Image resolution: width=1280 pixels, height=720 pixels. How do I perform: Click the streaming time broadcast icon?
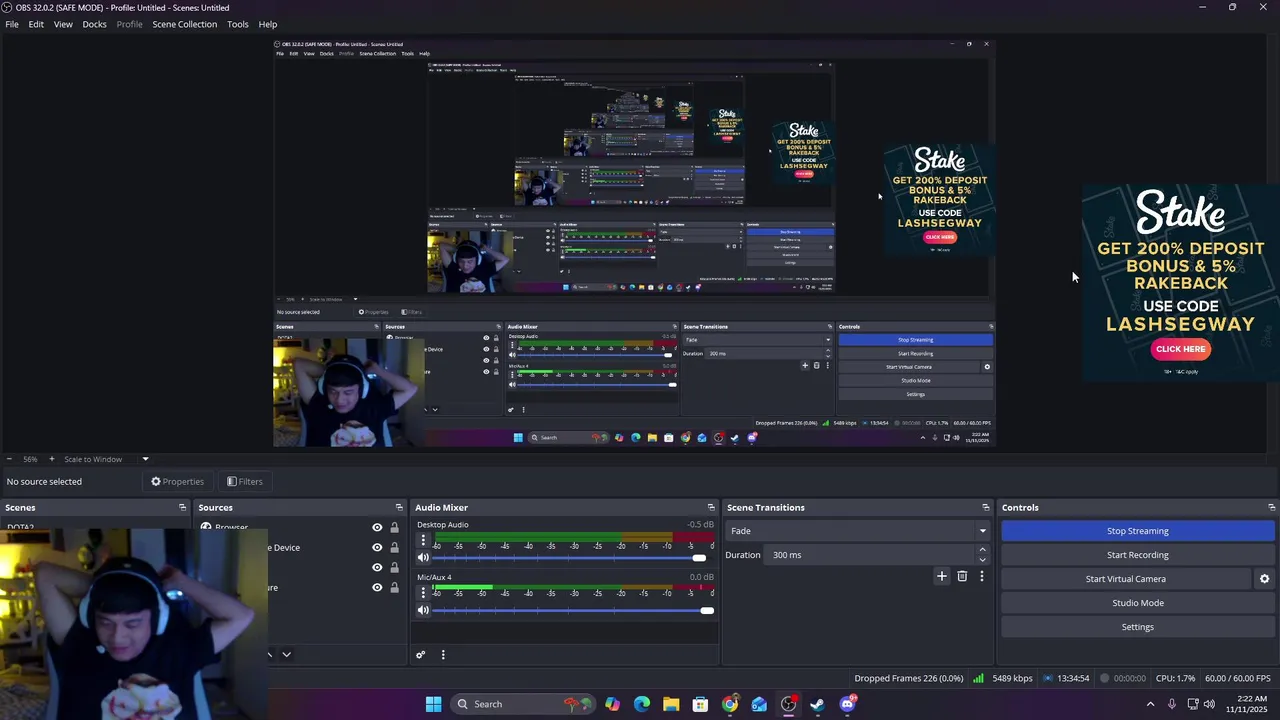point(1048,678)
